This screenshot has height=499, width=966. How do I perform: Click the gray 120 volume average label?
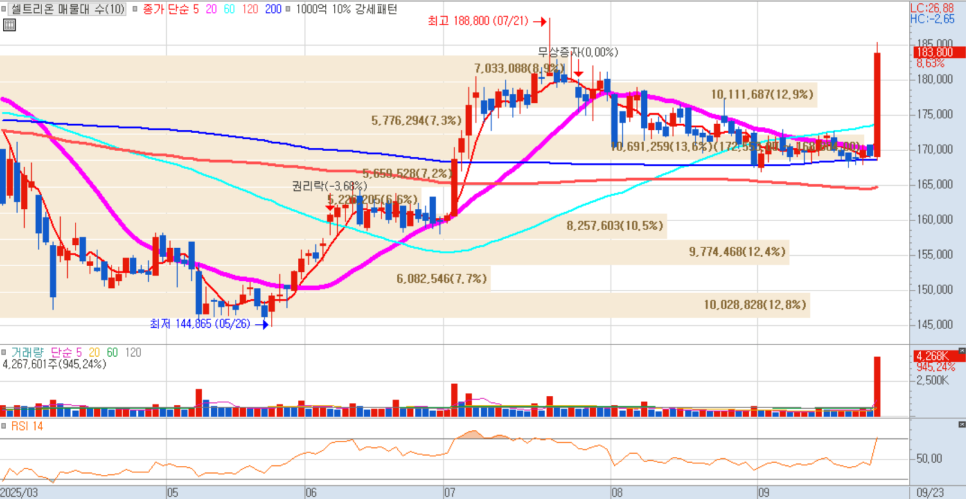click(132, 352)
